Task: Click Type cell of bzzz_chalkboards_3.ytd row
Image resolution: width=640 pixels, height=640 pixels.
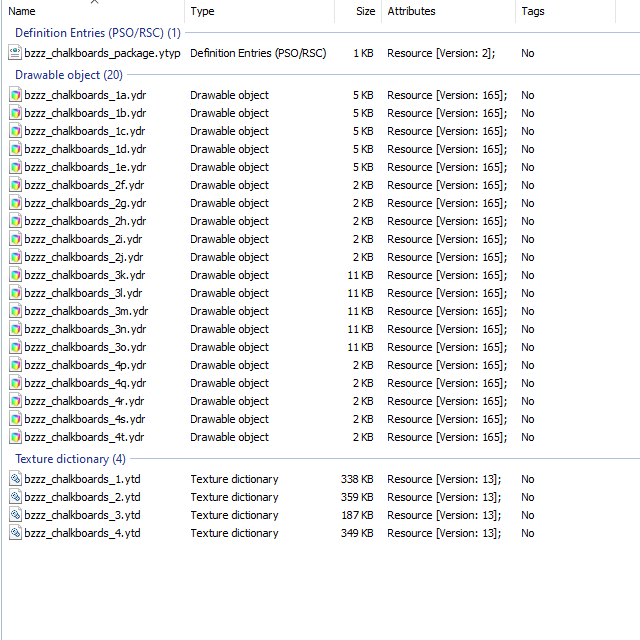Action: point(234,515)
